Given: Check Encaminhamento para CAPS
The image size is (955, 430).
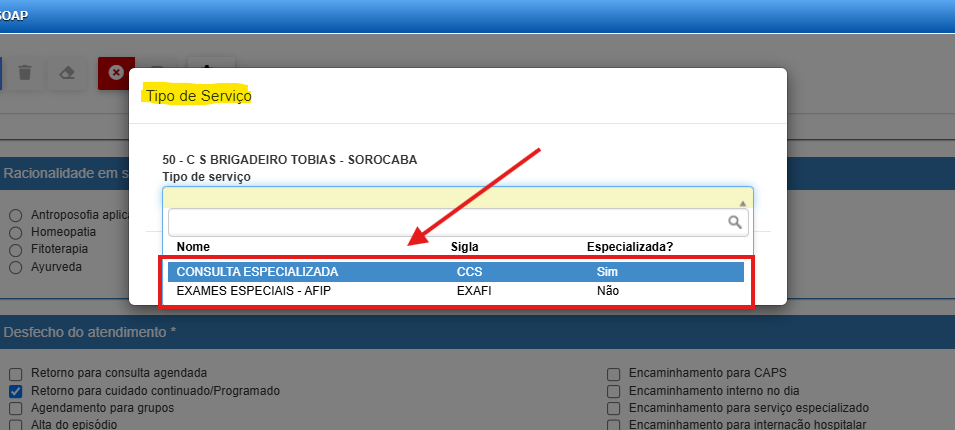Looking at the screenshot, I should (614, 373).
